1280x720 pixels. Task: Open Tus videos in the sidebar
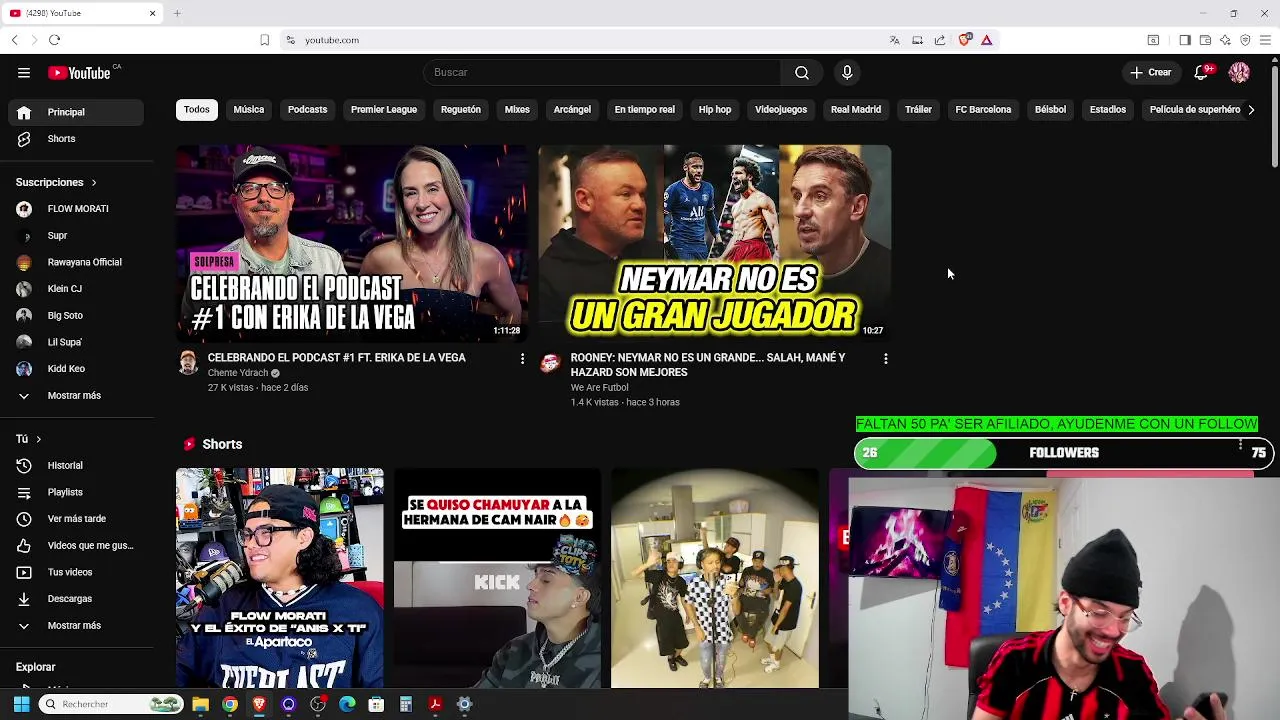coord(78,572)
